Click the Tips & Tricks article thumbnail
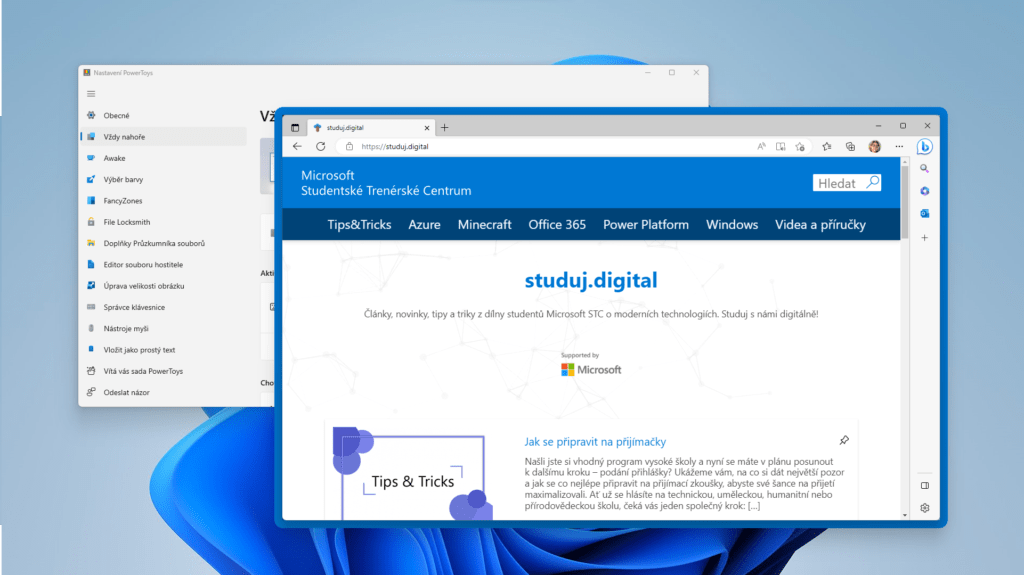Image resolution: width=1024 pixels, height=575 pixels. point(412,477)
